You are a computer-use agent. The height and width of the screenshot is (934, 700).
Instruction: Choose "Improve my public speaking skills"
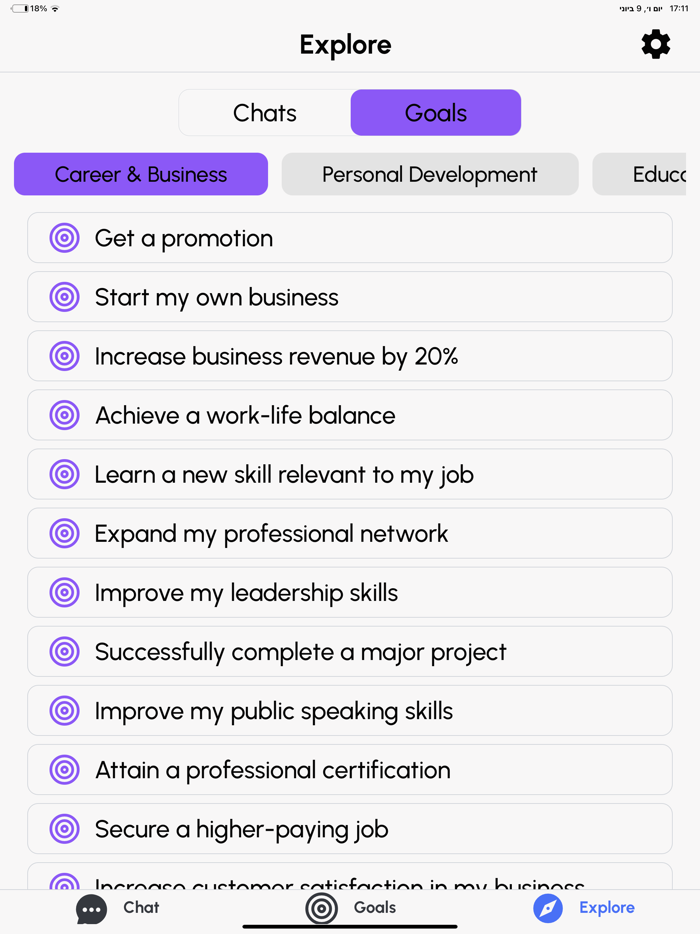(350, 710)
